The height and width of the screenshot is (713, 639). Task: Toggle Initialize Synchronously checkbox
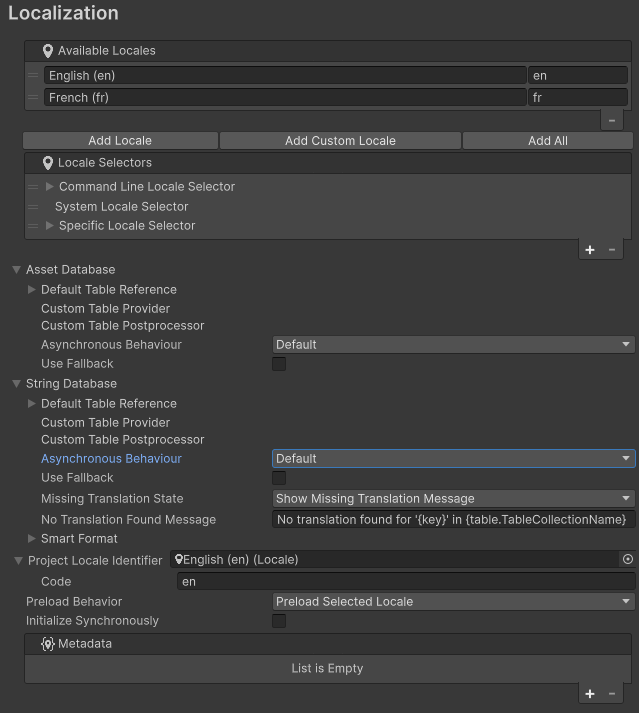pos(279,621)
